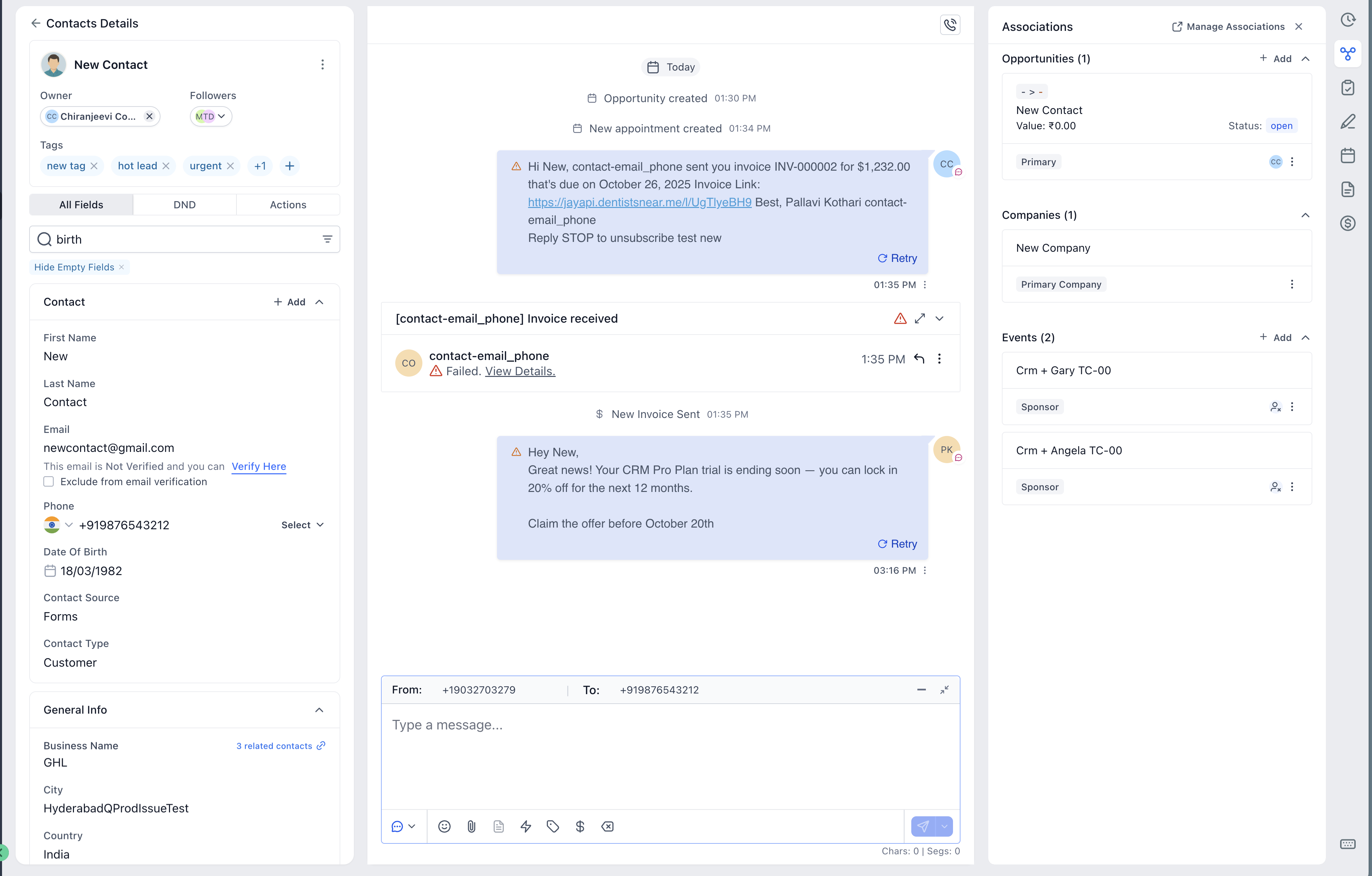Click the reply arrow on failed email
Viewport: 1372px width, 876px height.
coord(918,359)
